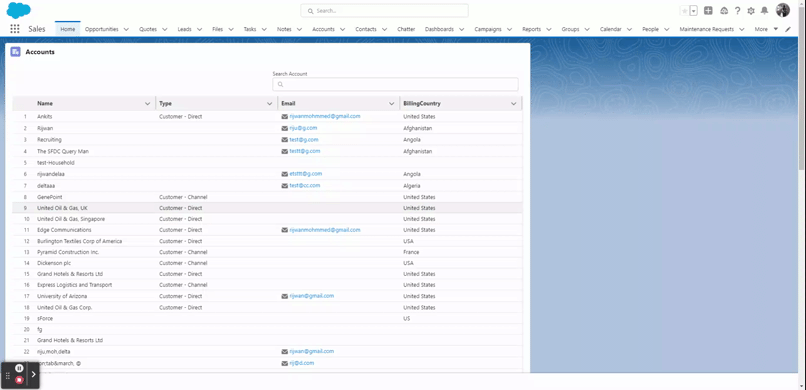Switch to the Home tab
Screen dimensions: 806x390
click(67, 29)
